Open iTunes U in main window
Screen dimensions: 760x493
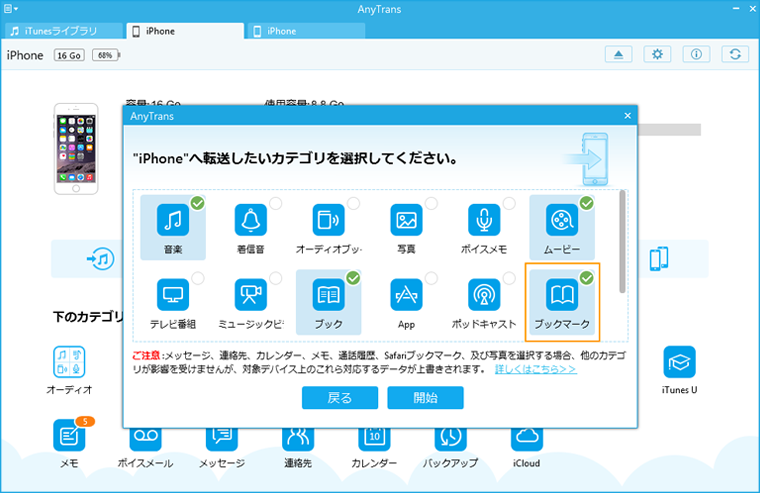679,362
